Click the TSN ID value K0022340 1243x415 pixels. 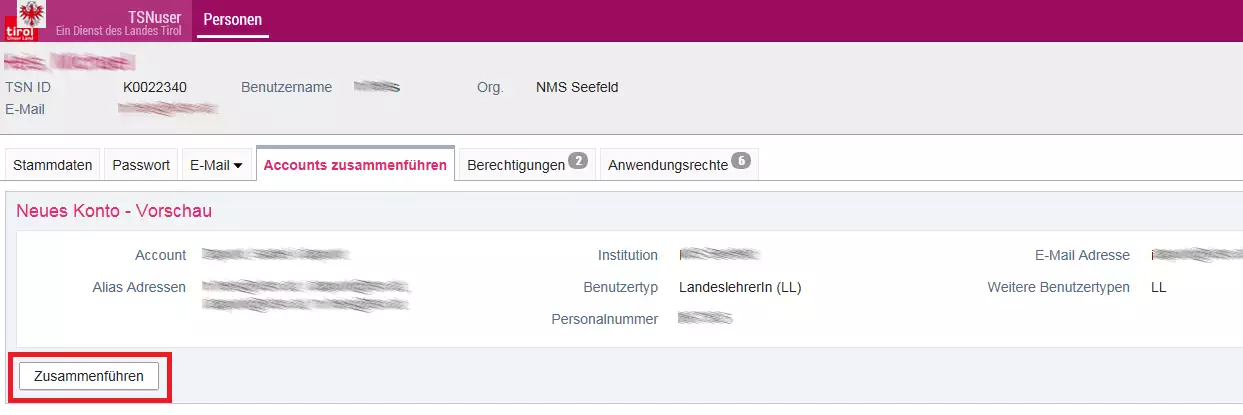(x=155, y=87)
